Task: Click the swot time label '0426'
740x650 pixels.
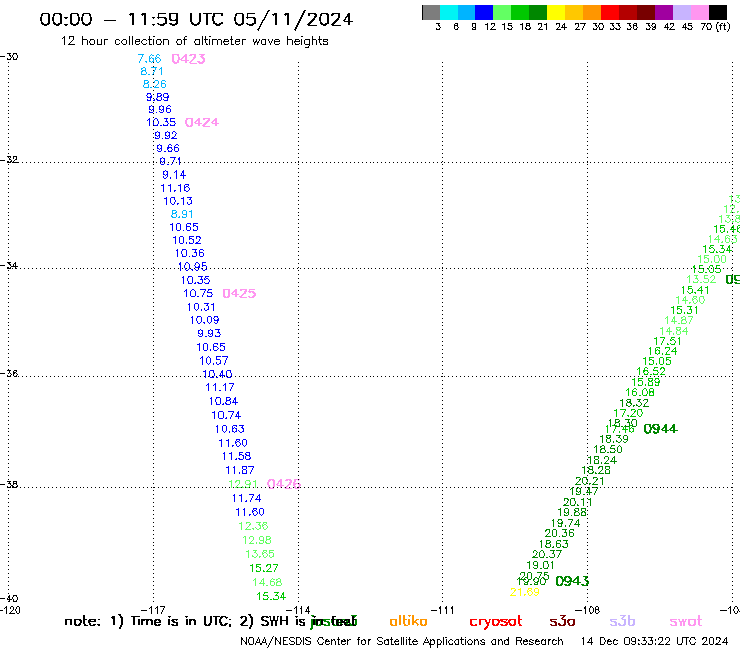Action: click(x=284, y=484)
